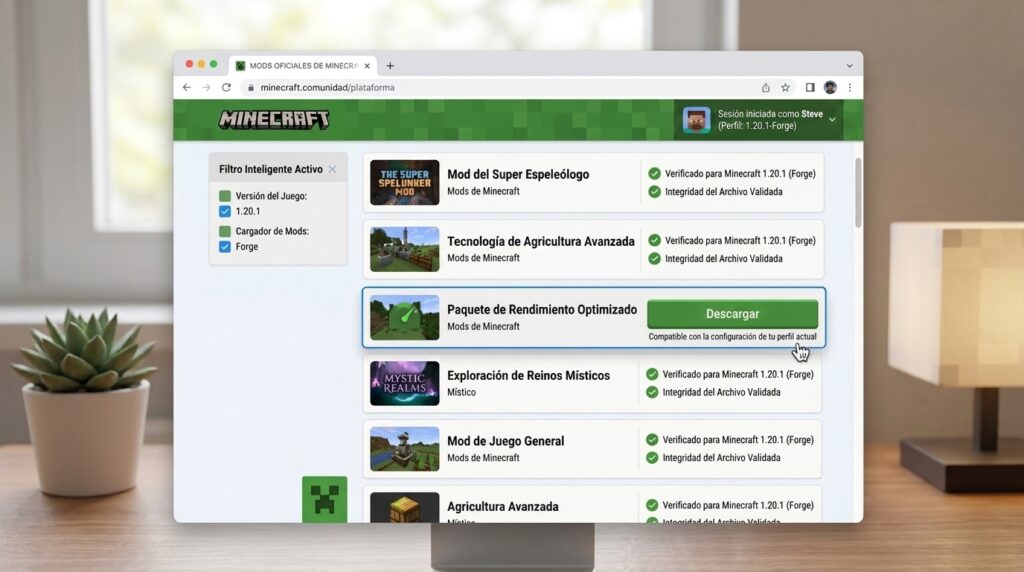
Task: Open the Agricultura Avanzada thumbnail
Action: (404, 507)
